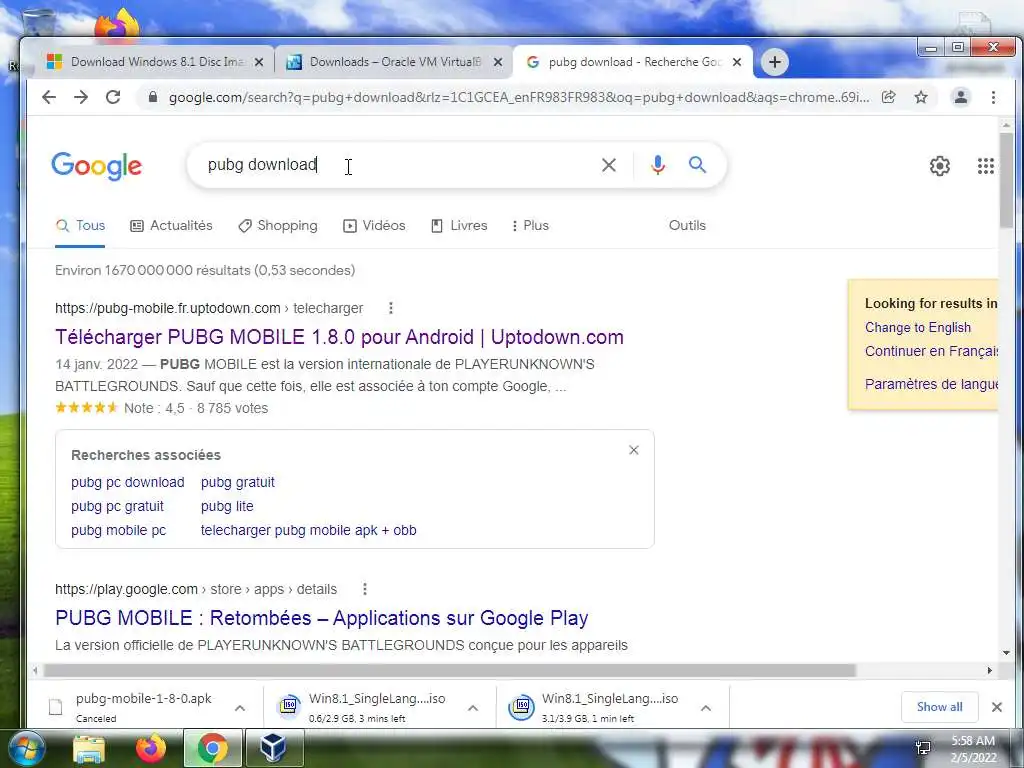Open the Google apps grid

pyautogui.click(x=985, y=166)
